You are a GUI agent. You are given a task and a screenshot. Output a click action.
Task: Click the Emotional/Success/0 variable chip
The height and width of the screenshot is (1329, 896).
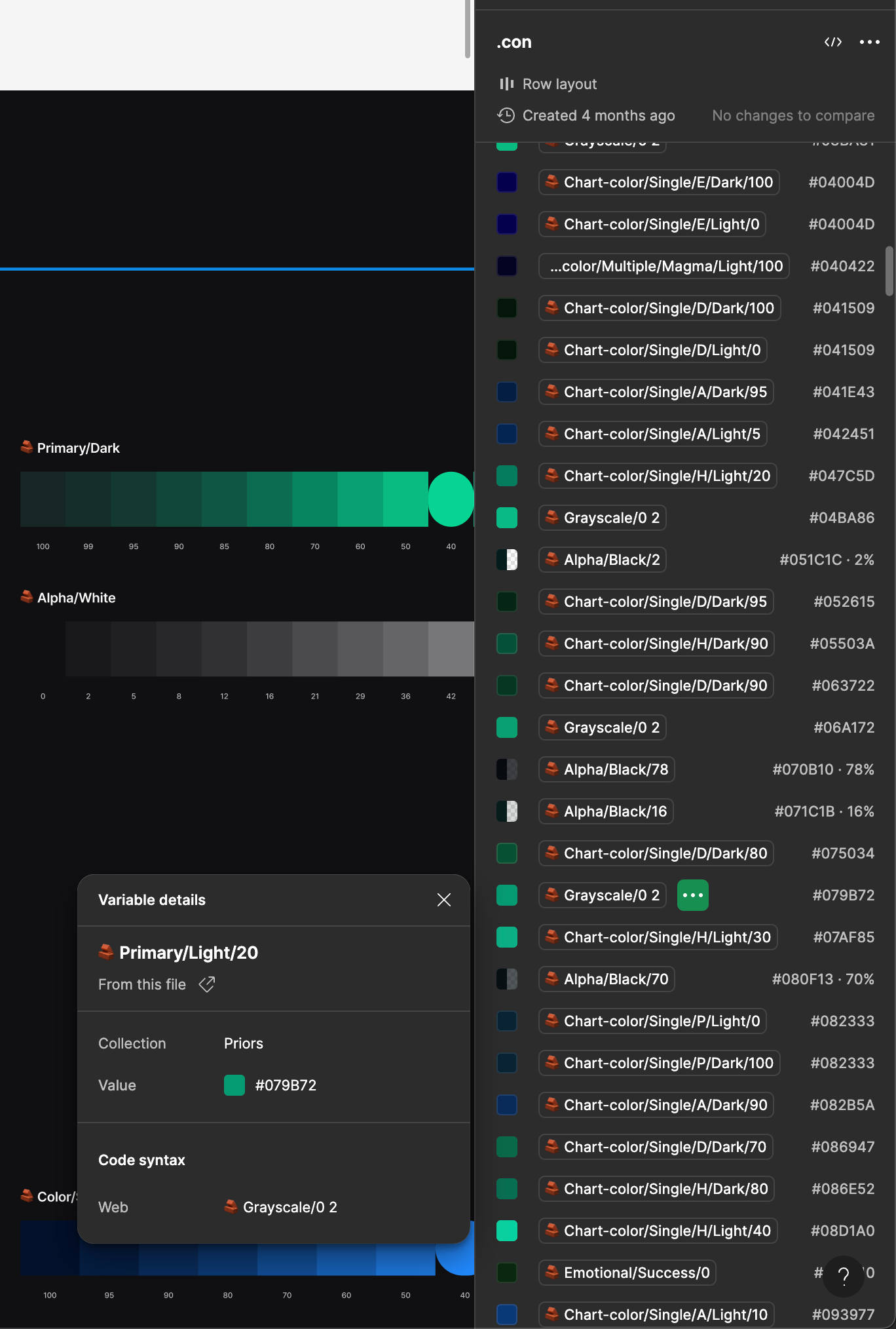[627, 1273]
